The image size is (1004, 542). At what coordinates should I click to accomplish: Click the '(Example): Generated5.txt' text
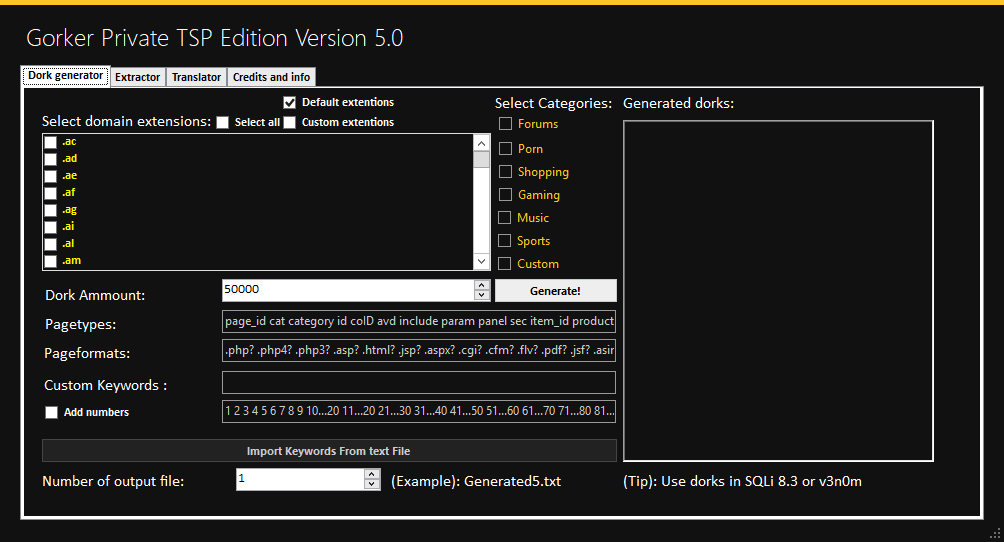(476, 481)
